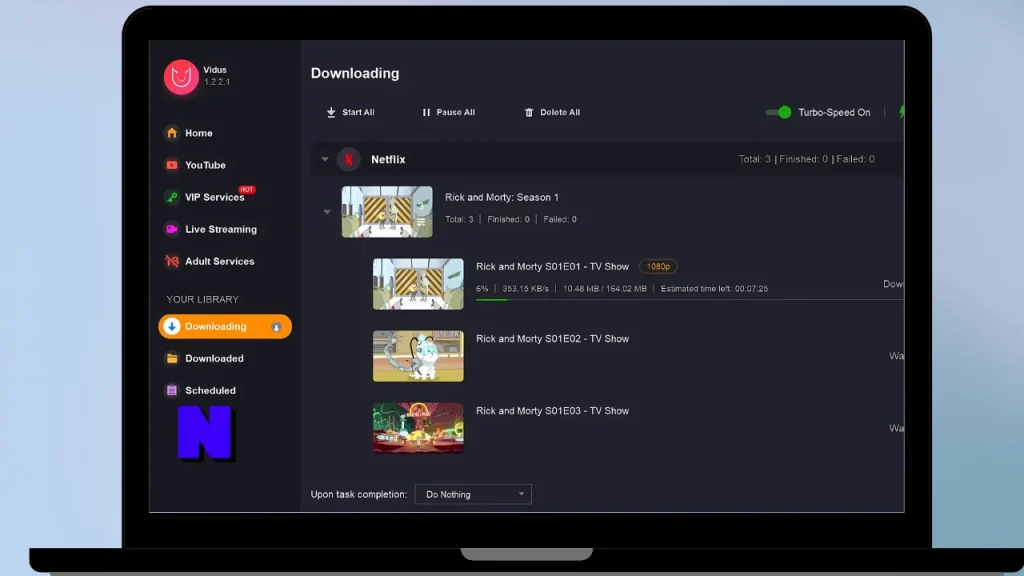This screenshot has width=1024, height=576.
Task: Click the green lightning icon beside Turbo-Speed
Action: [901, 112]
